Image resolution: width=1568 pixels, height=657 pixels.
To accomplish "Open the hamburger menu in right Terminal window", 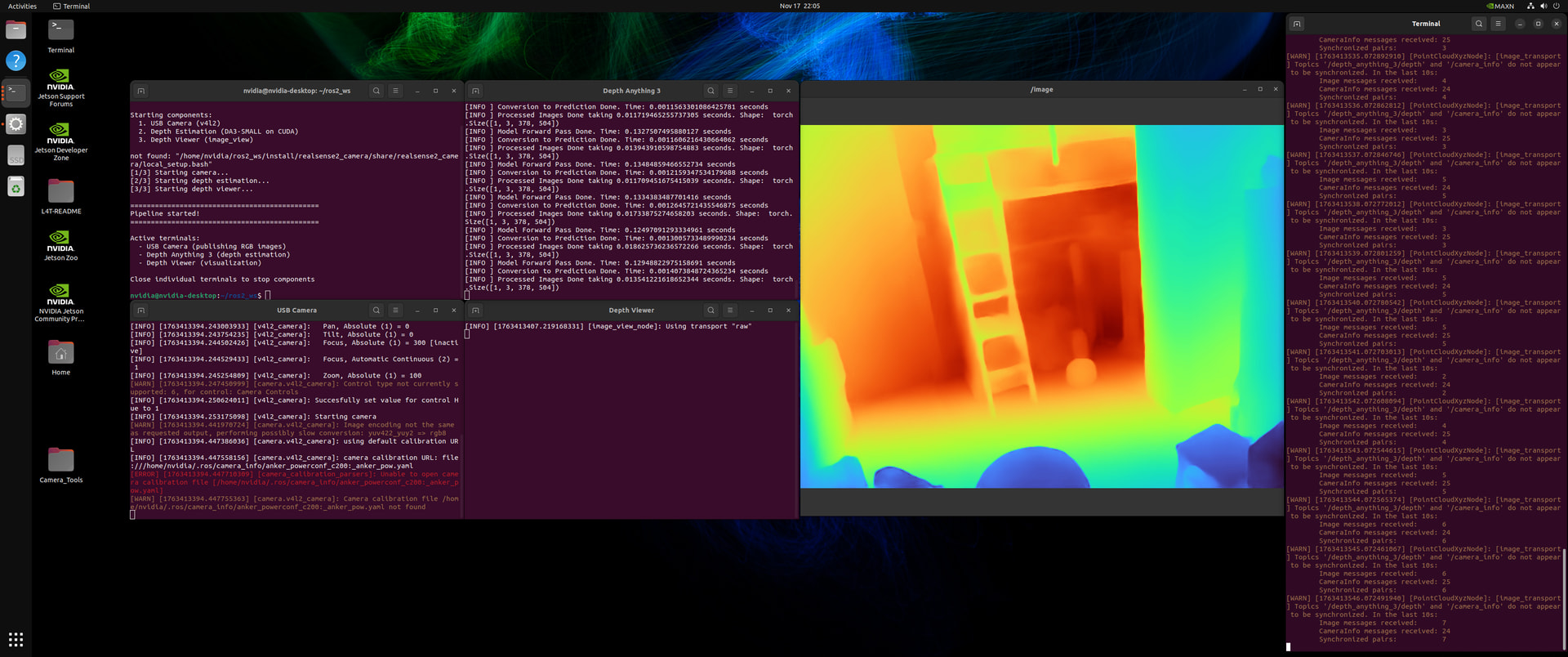I will point(1499,24).
